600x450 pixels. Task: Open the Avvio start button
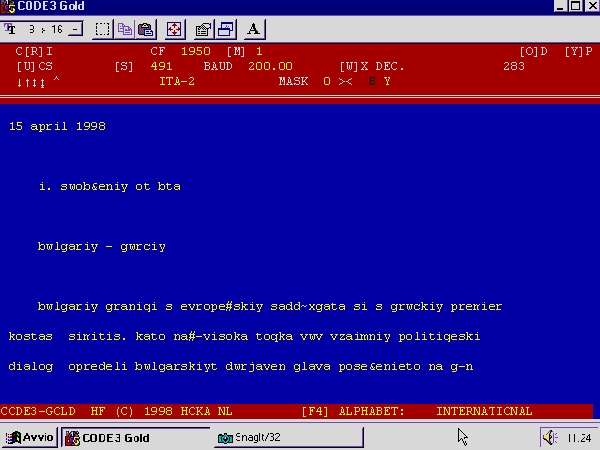point(30,437)
